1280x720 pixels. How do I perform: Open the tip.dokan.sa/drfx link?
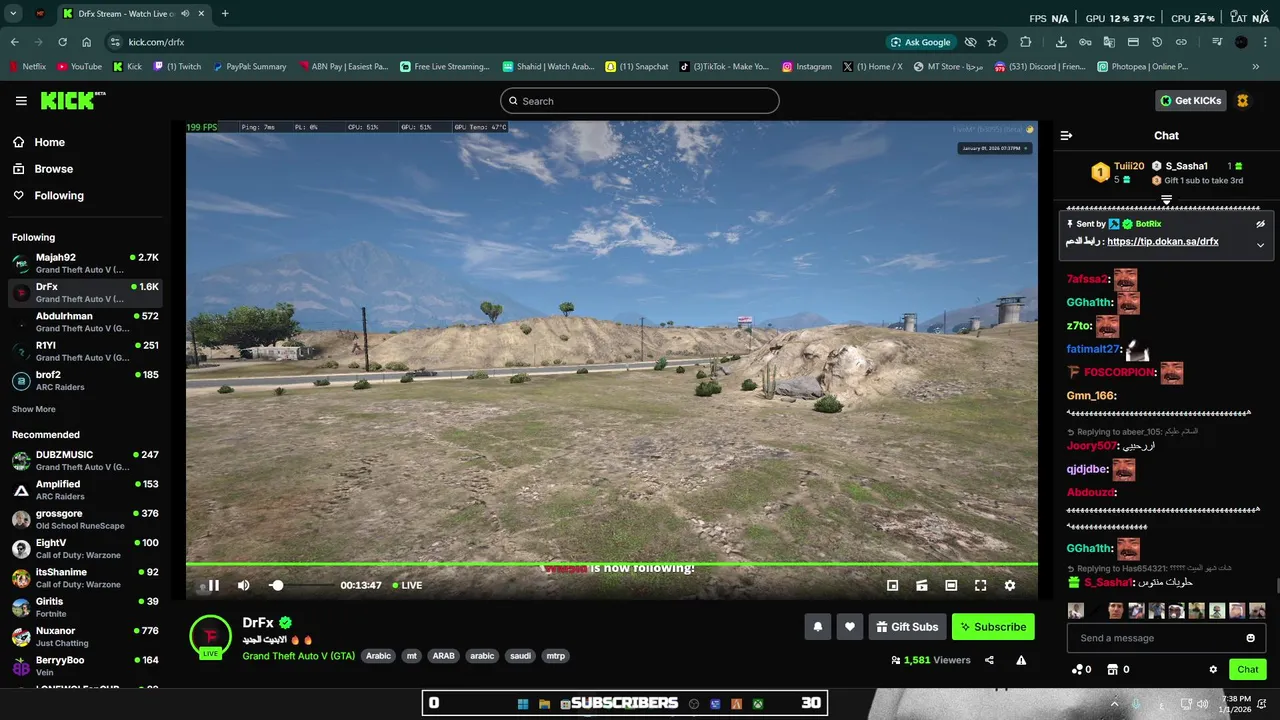tap(1162, 242)
